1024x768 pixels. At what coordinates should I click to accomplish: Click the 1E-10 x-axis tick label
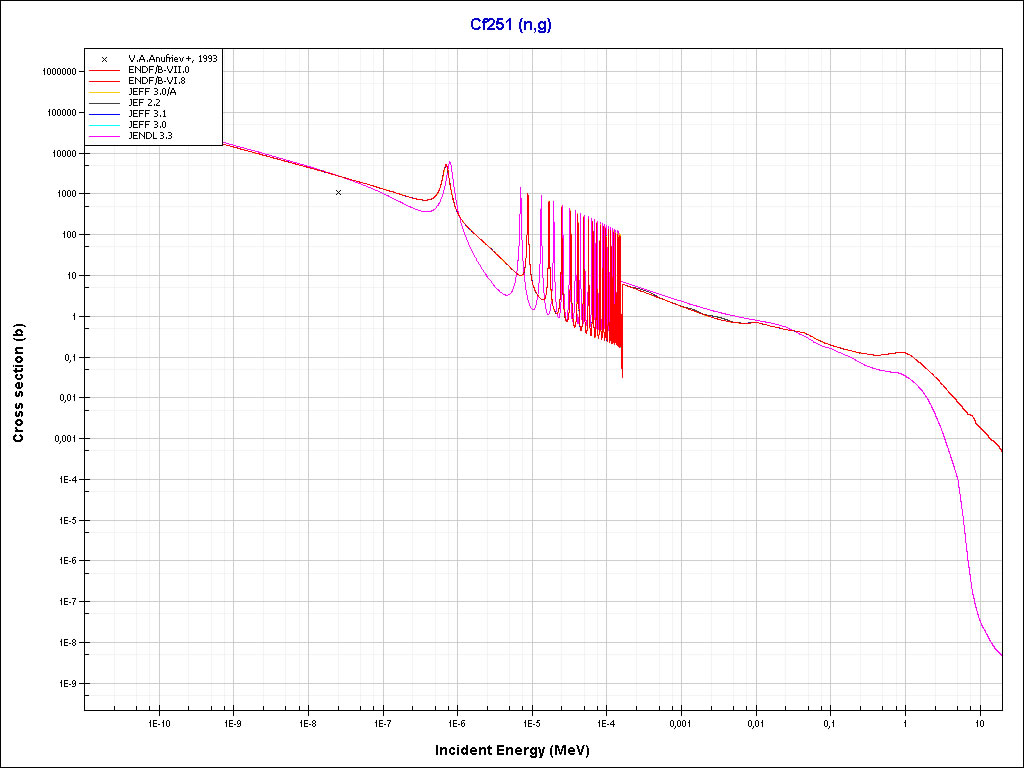157,722
